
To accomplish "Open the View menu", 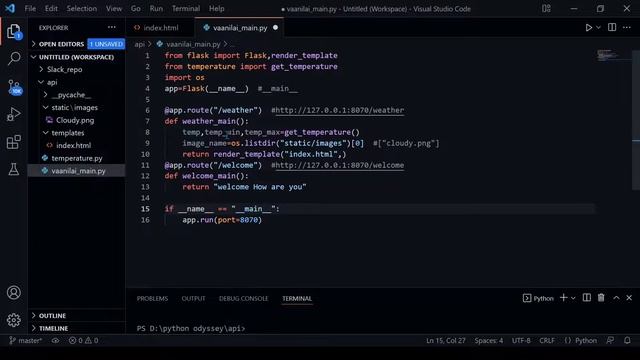I will [114, 9].
